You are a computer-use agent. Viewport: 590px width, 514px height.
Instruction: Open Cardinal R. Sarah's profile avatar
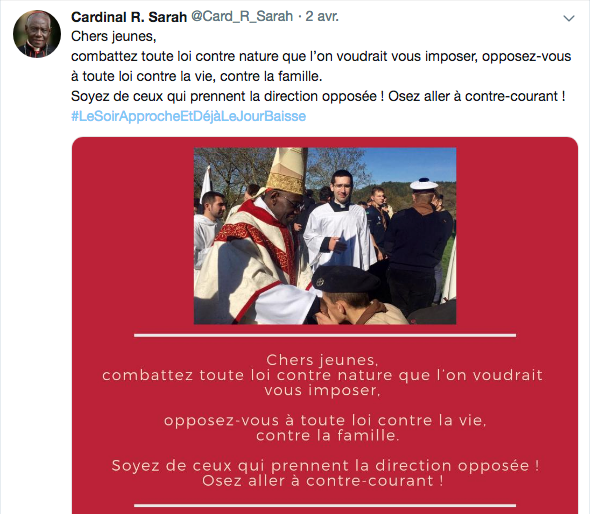[x=37, y=34]
